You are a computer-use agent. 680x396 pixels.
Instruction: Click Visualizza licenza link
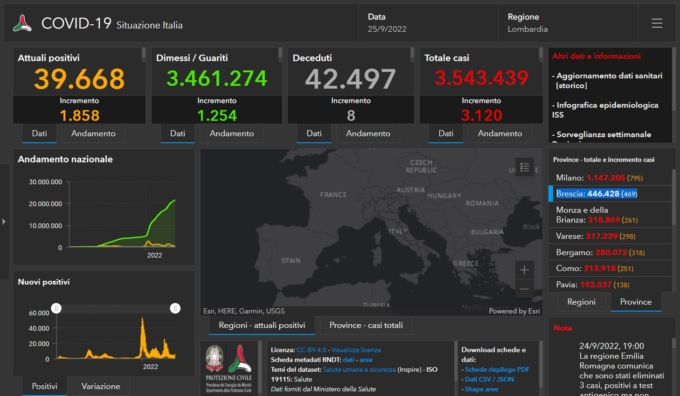356,350
